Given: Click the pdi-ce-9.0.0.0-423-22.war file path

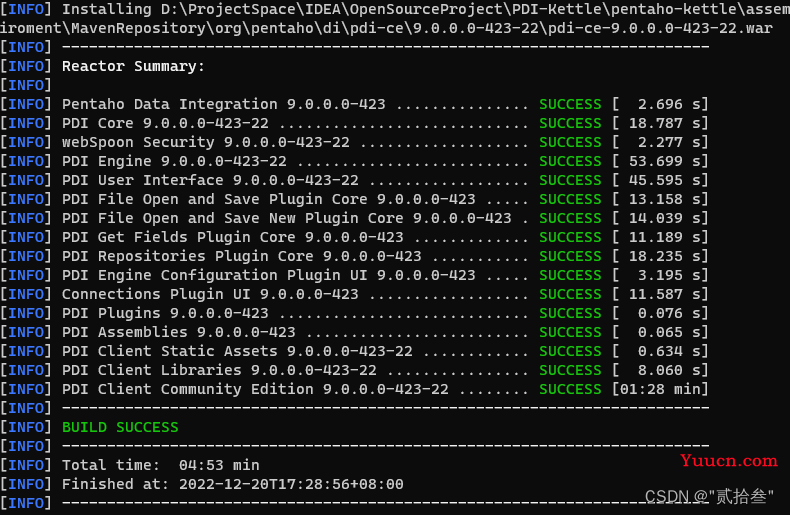Looking at the screenshot, I should pos(660,28).
